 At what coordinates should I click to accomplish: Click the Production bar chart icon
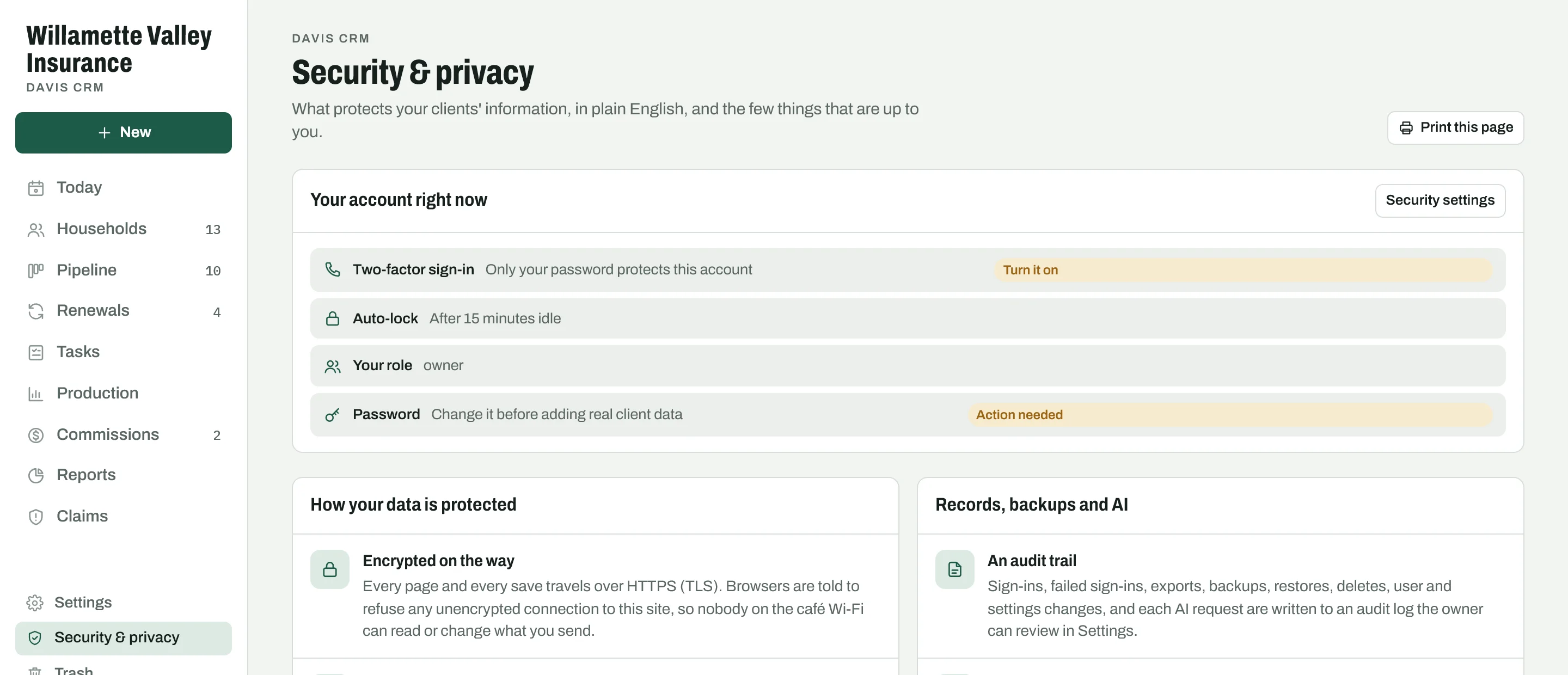(x=36, y=395)
